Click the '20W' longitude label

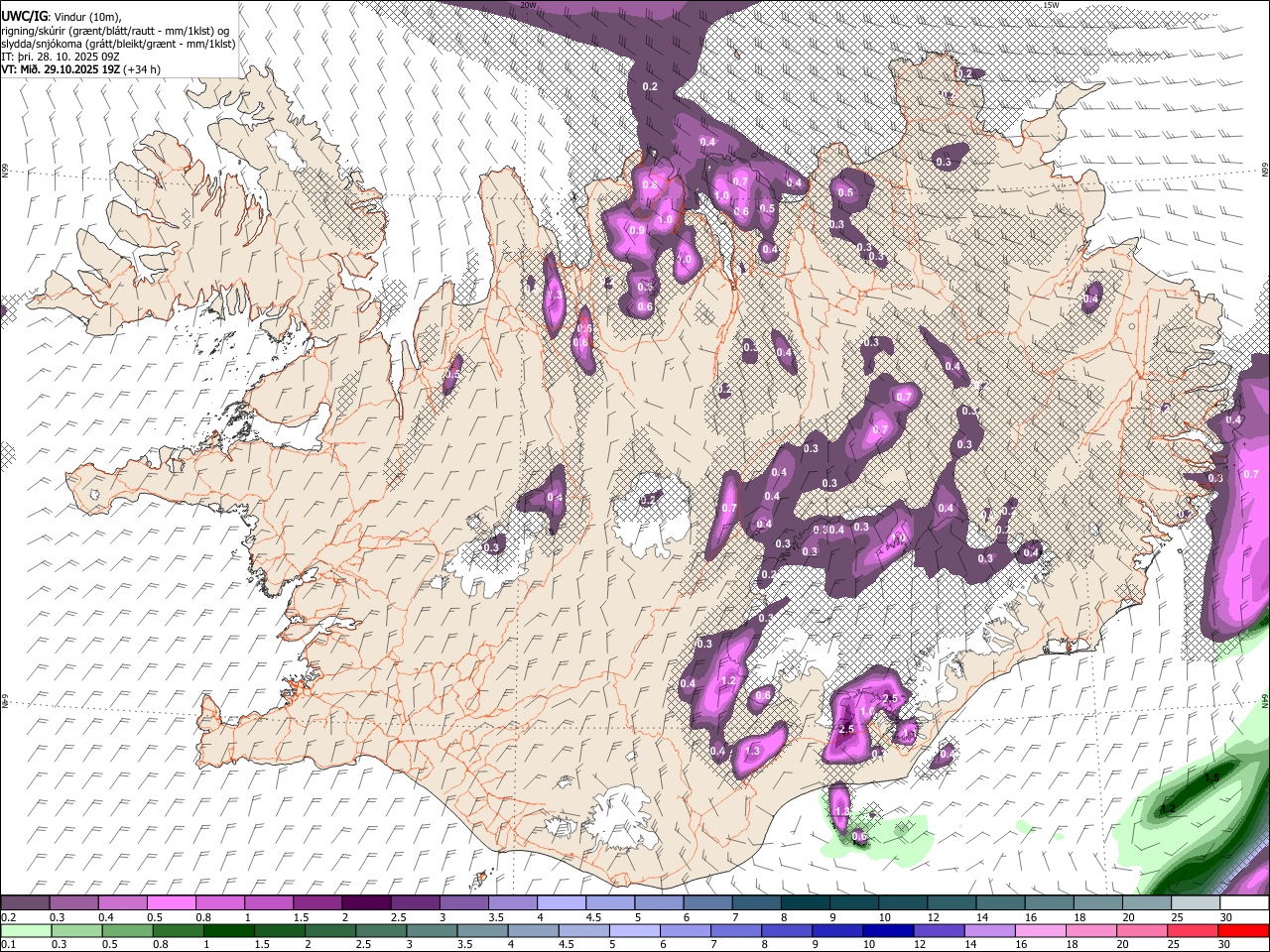tap(528, 5)
